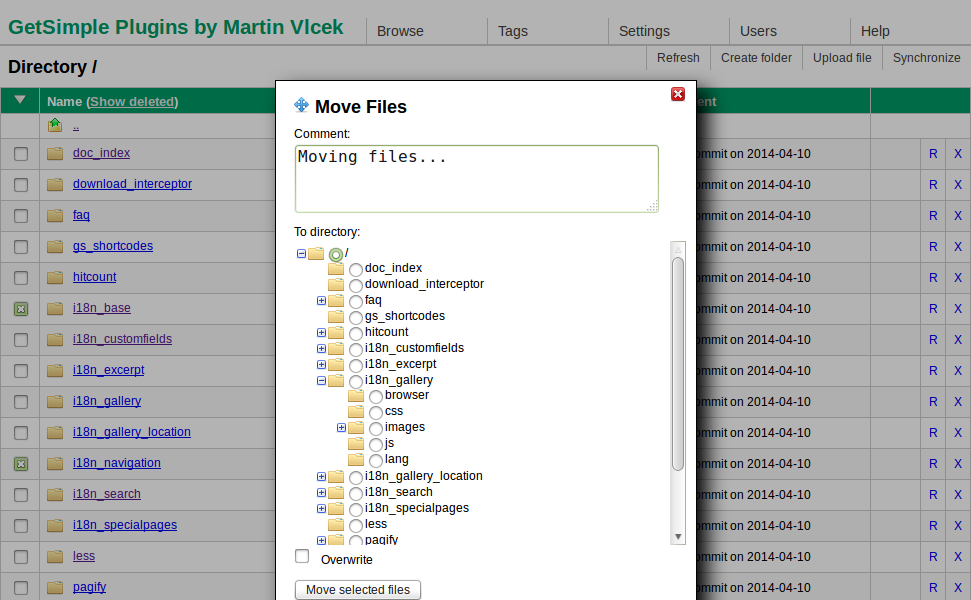Image resolution: width=971 pixels, height=600 pixels.
Task: Click the parent directory up-arrow icon
Action: point(55,125)
